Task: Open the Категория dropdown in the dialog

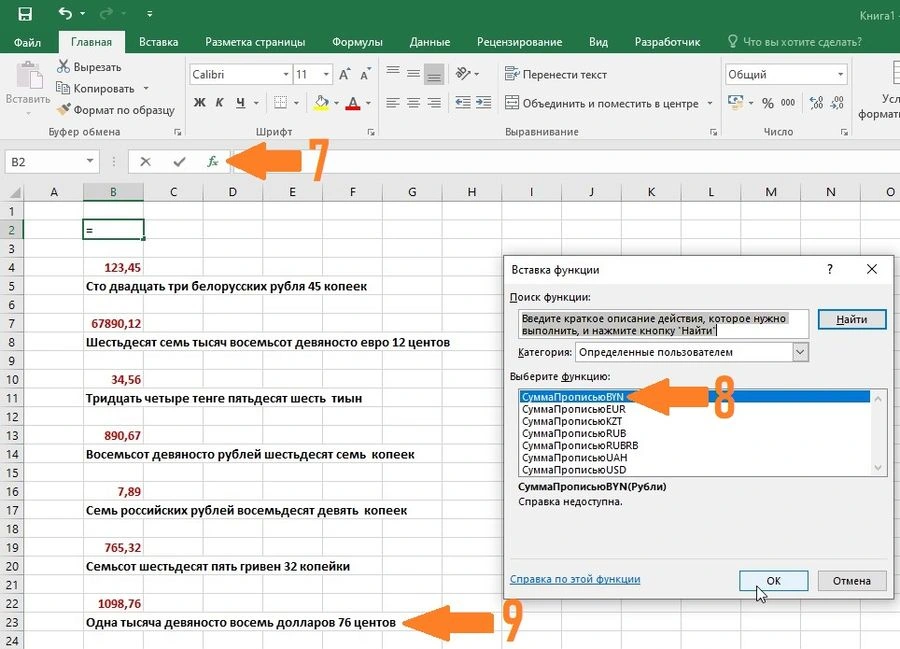Action: pos(799,352)
